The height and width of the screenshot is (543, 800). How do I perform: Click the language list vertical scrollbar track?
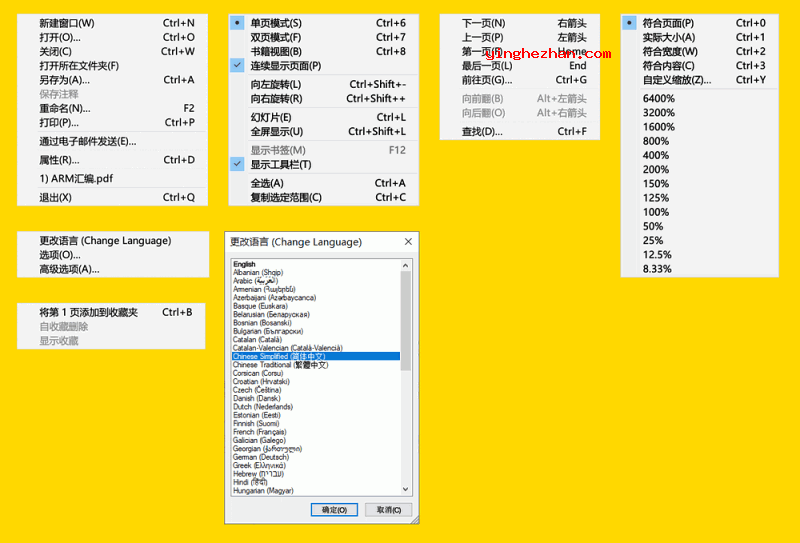pos(406,430)
